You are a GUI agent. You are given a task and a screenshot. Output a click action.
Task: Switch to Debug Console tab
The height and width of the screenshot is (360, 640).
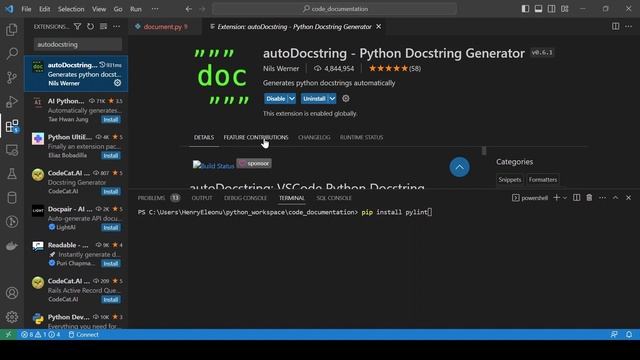coord(245,198)
